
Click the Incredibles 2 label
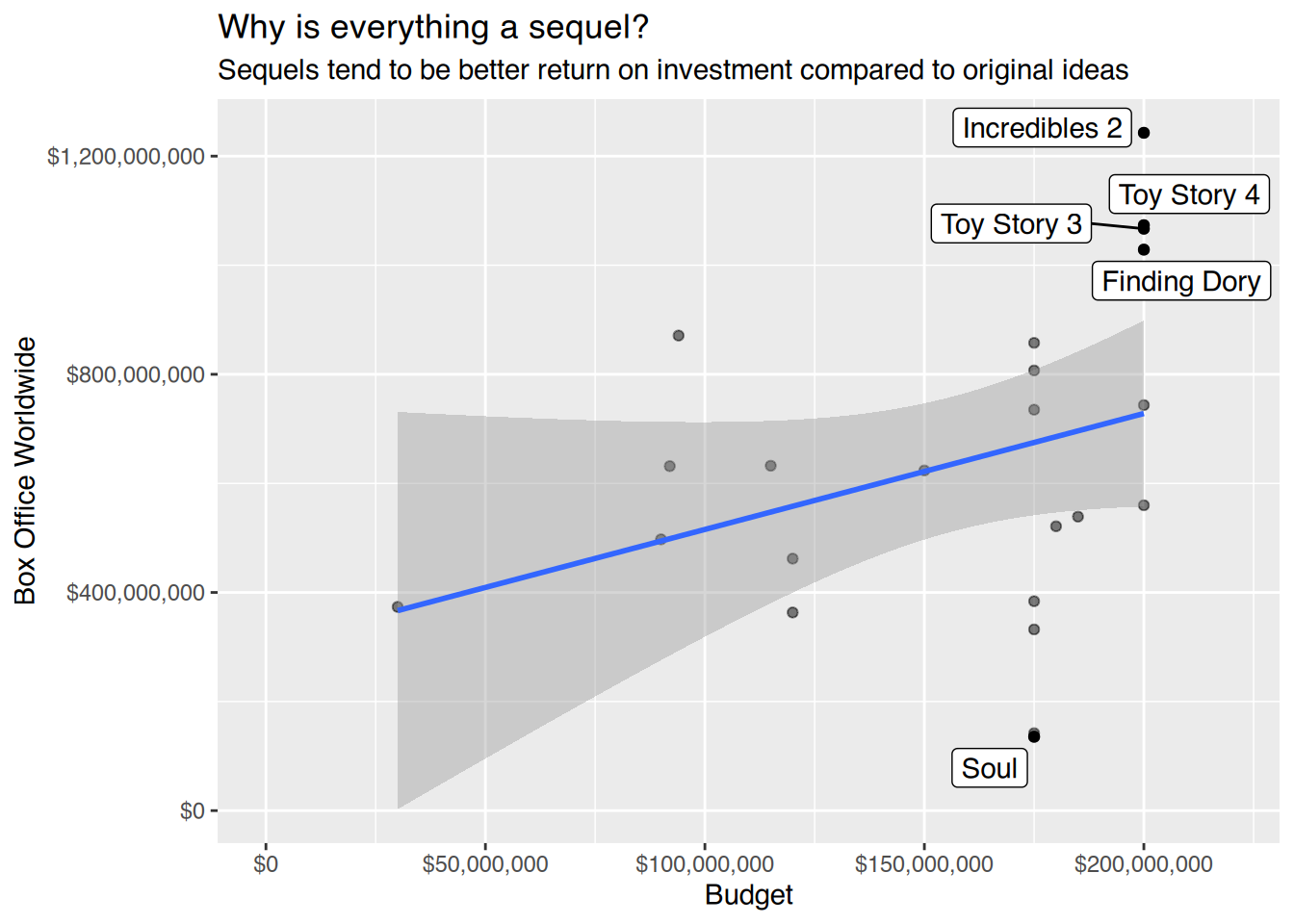tap(1042, 128)
